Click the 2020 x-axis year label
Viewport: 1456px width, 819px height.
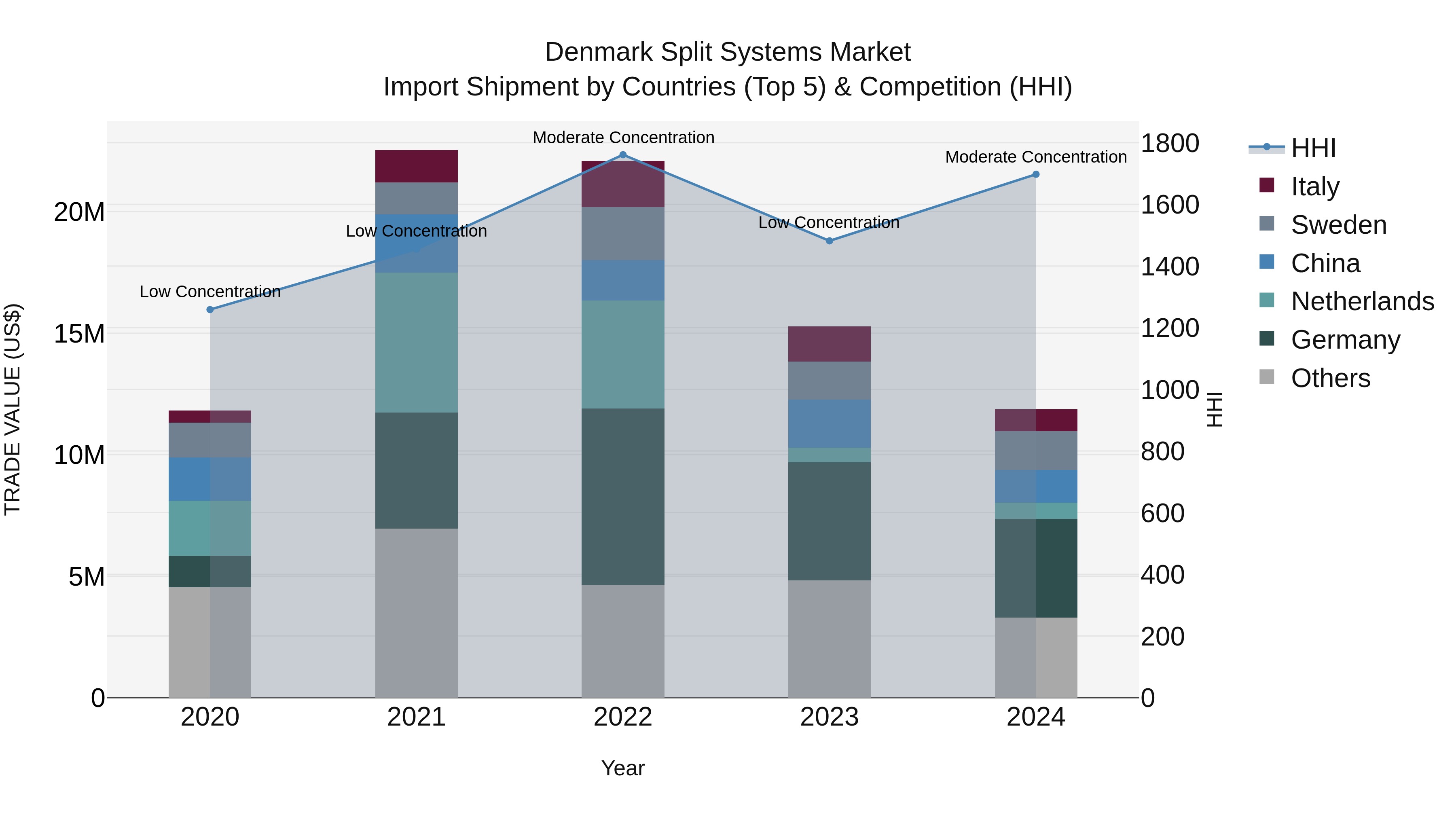point(210,717)
